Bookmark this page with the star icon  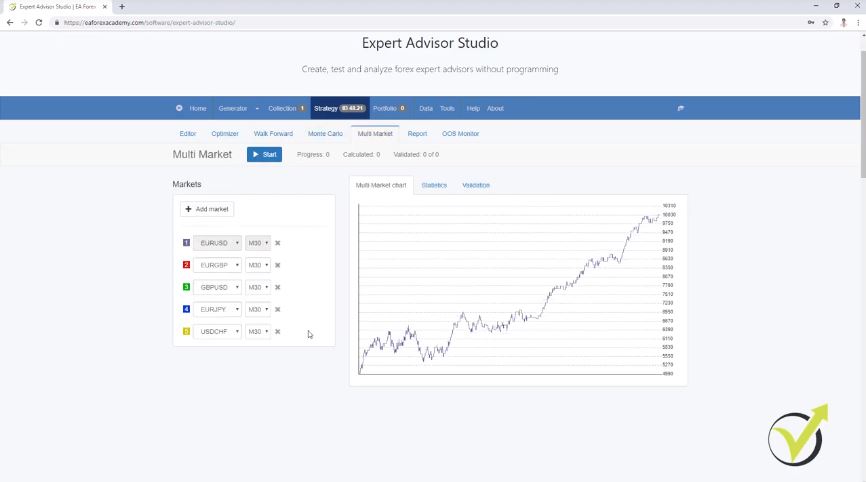point(825,23)
